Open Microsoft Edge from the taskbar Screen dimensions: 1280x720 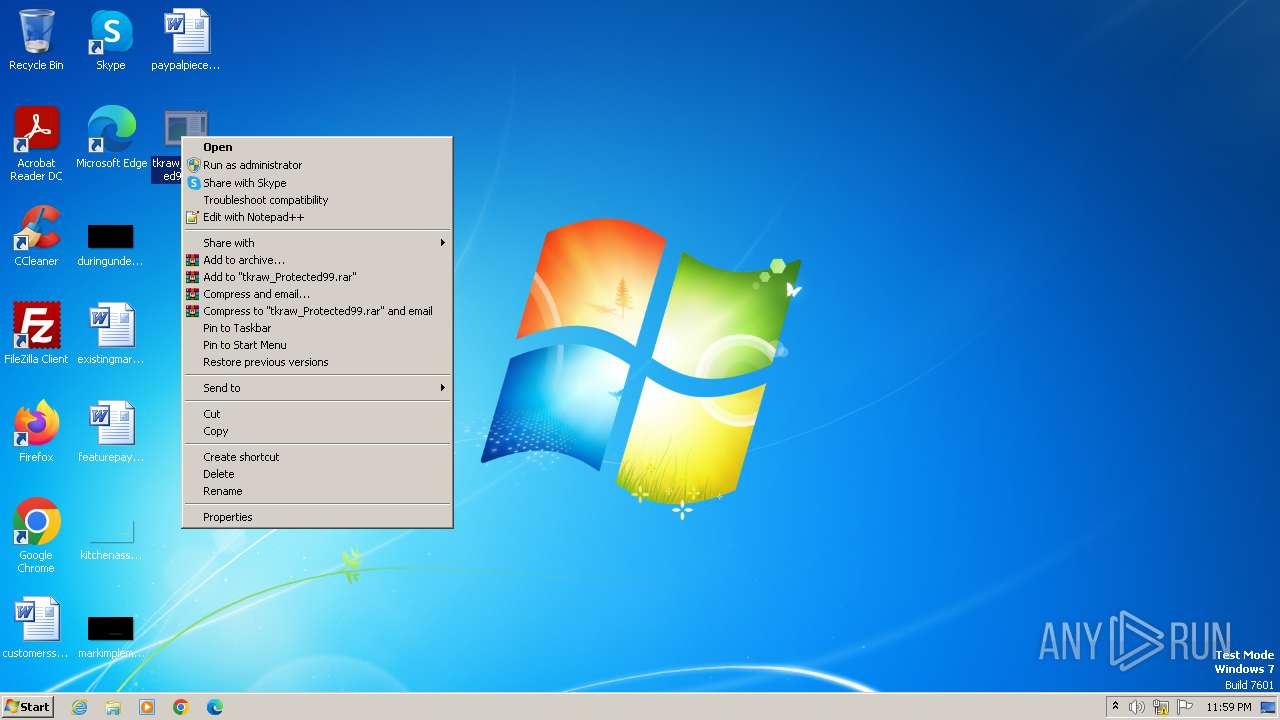[x=215, y=707]
